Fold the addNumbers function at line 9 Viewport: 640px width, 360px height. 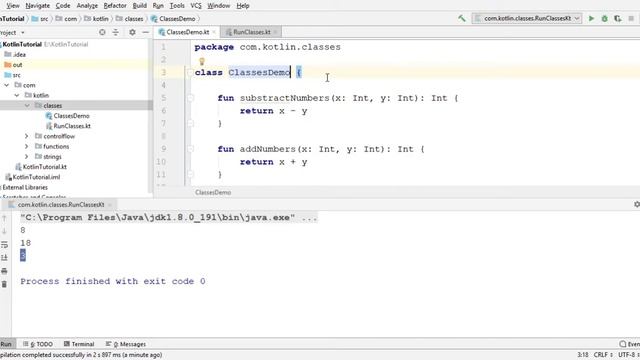(190, 149)
